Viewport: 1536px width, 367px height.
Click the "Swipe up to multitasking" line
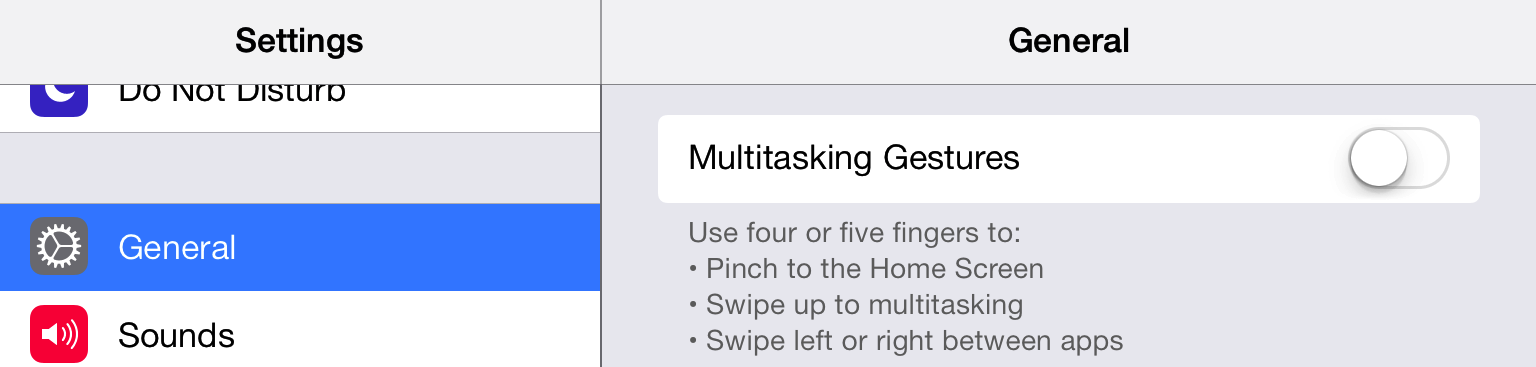pos(856,305)
